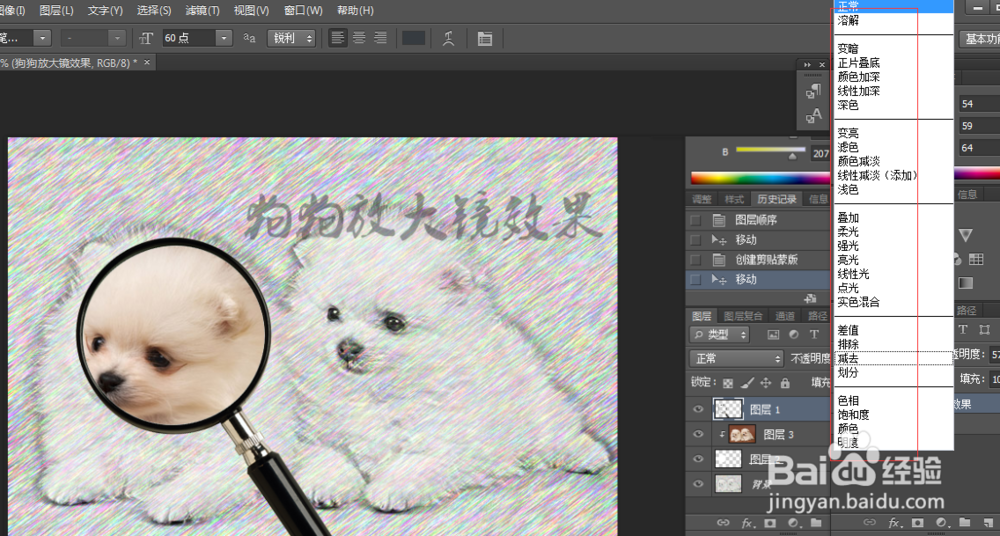Open the warp text tool

(x=449, y=38)
